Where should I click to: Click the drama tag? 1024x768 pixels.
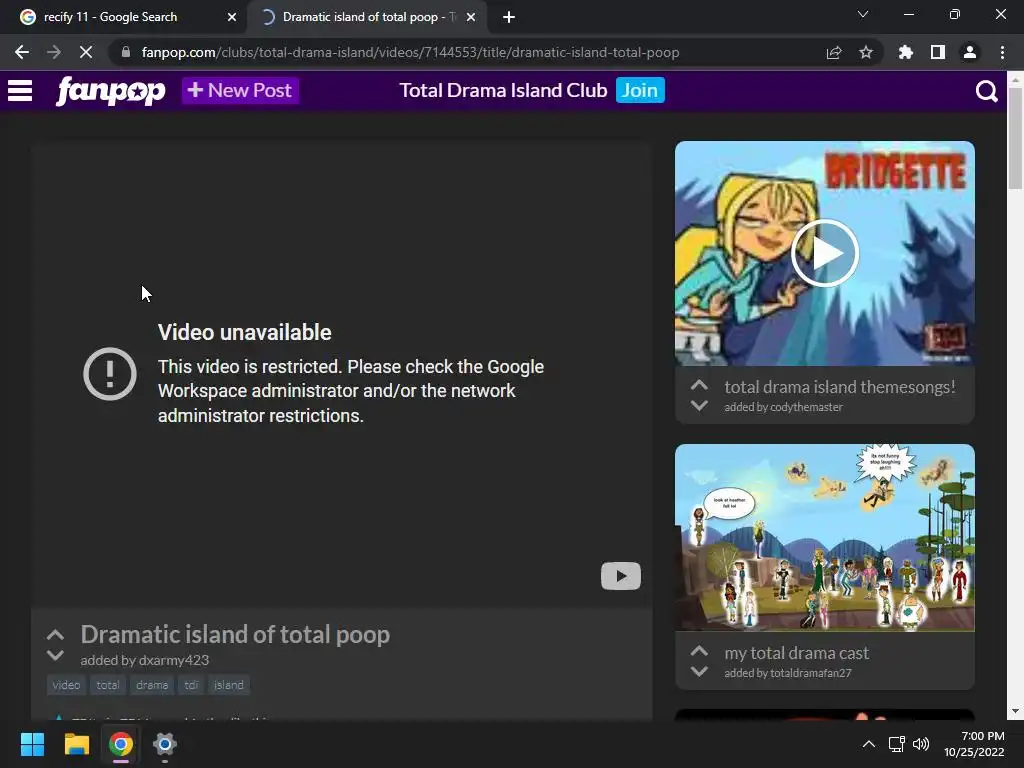click(x=152, y=685)
